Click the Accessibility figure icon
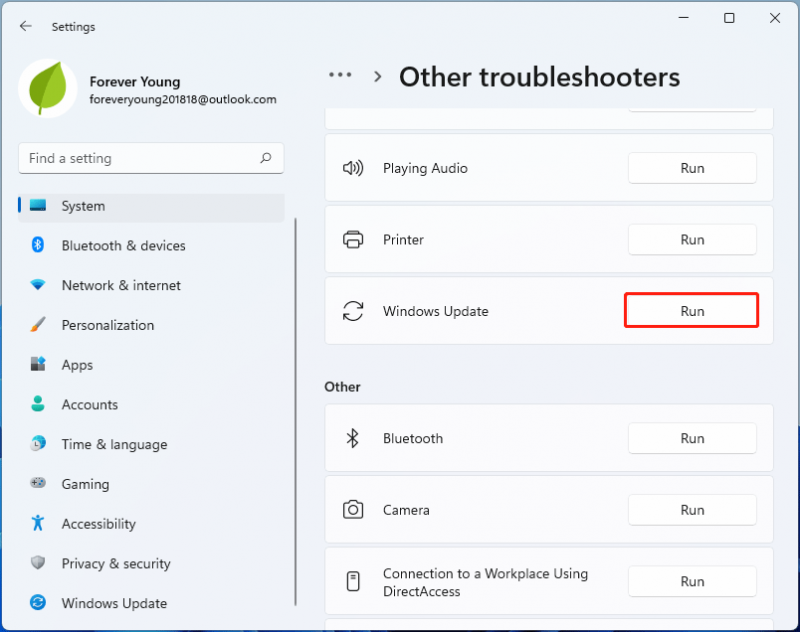 [x=38, y=523]
